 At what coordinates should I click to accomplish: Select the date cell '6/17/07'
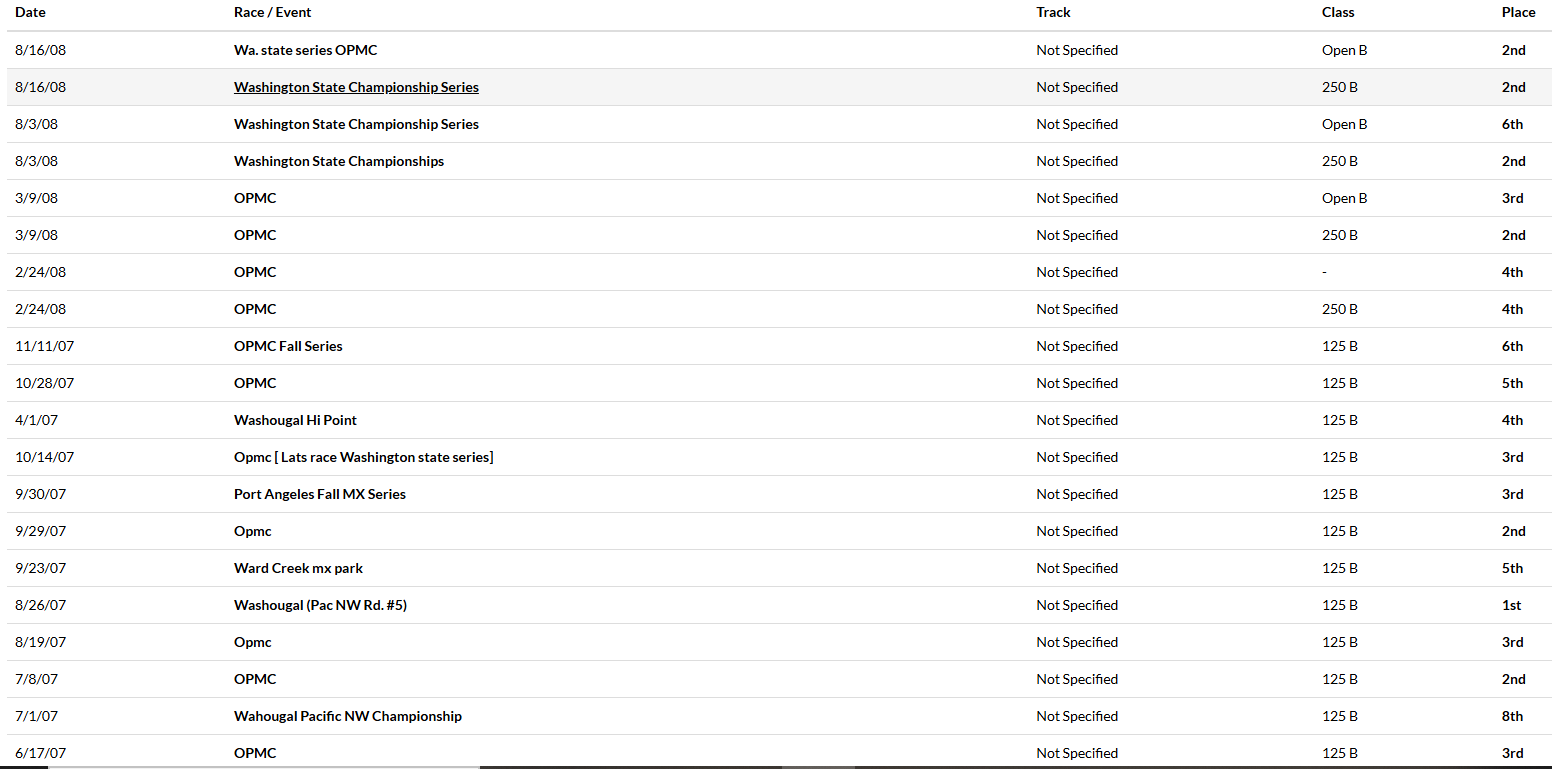(x=41, y=753)
